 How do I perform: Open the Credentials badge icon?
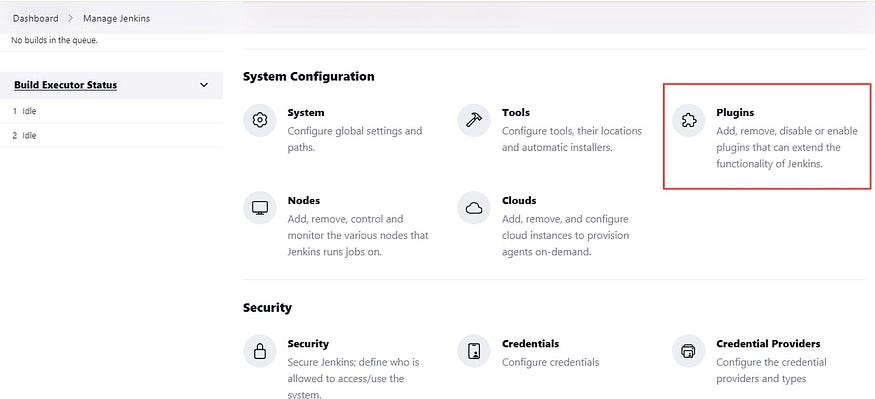click(474, 351)
